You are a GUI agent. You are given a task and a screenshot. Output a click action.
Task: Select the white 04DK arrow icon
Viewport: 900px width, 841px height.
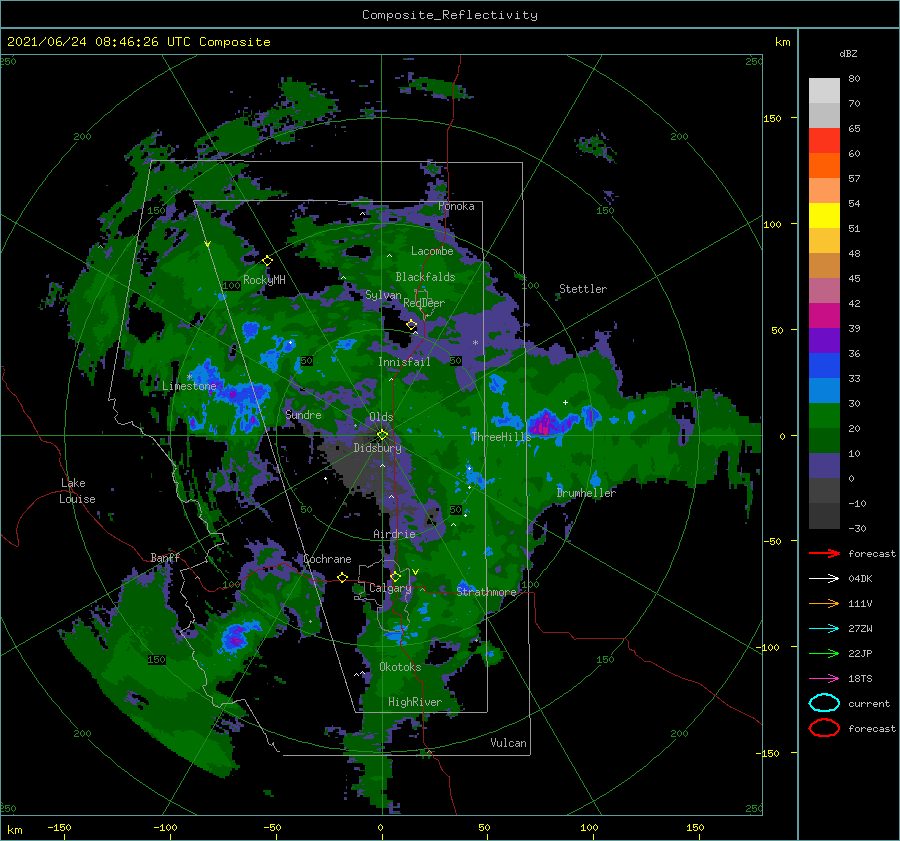[x=824, y=578]
